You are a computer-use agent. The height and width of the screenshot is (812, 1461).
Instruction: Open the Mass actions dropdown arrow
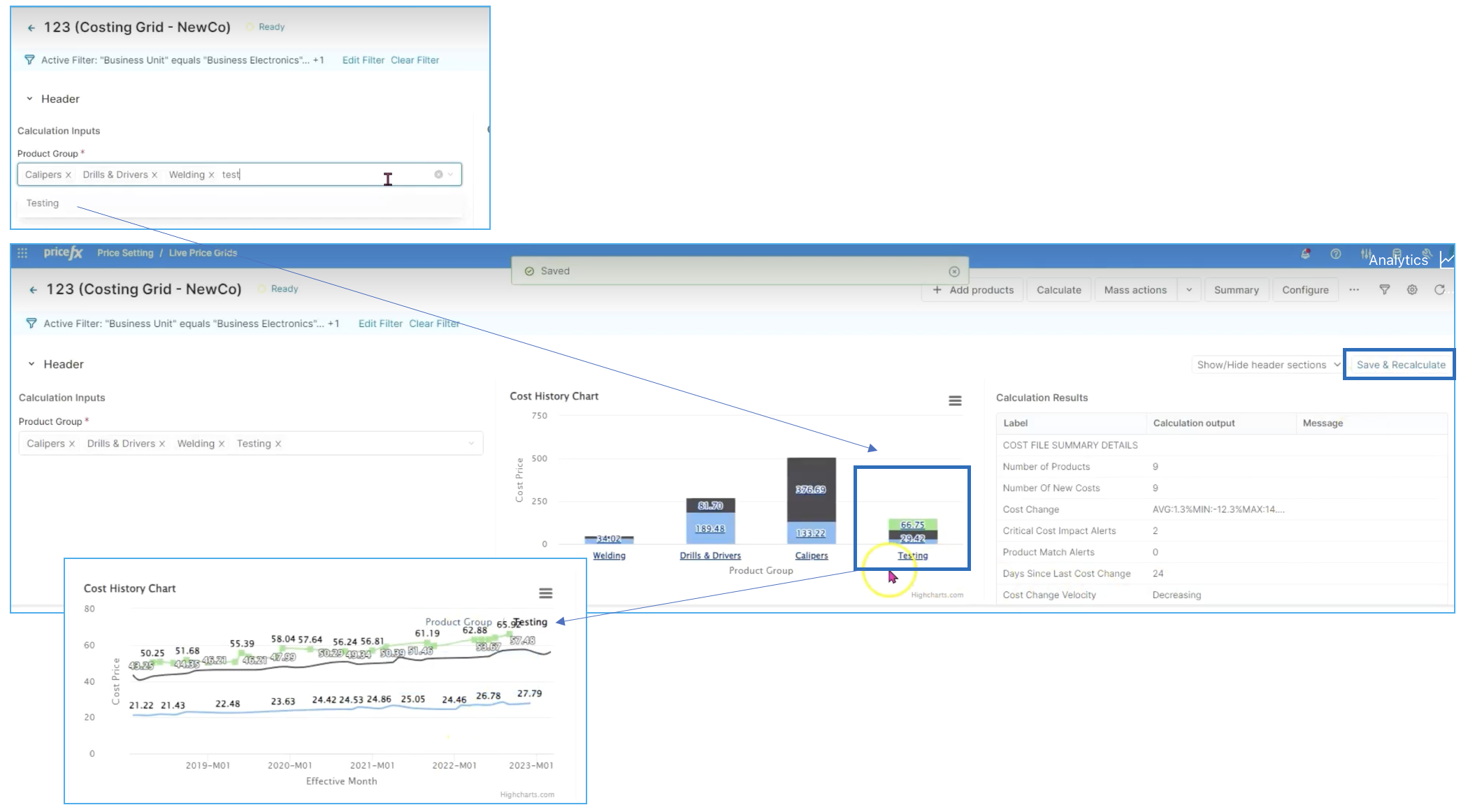point(1189,290)
